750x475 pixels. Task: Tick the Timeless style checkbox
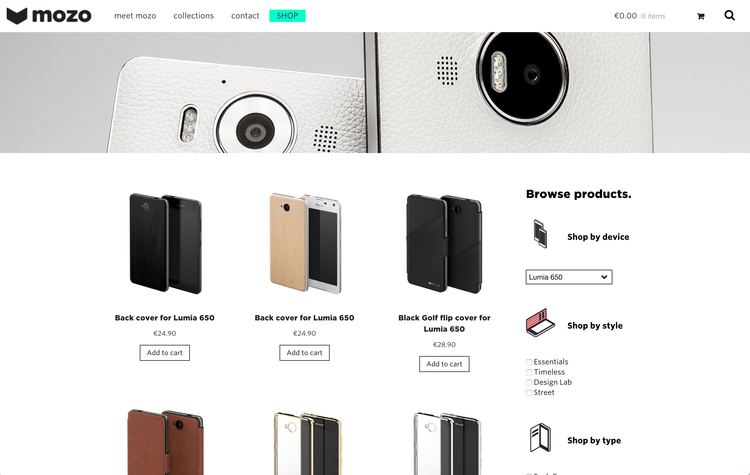pyautogui.click(x=529, y=372)
